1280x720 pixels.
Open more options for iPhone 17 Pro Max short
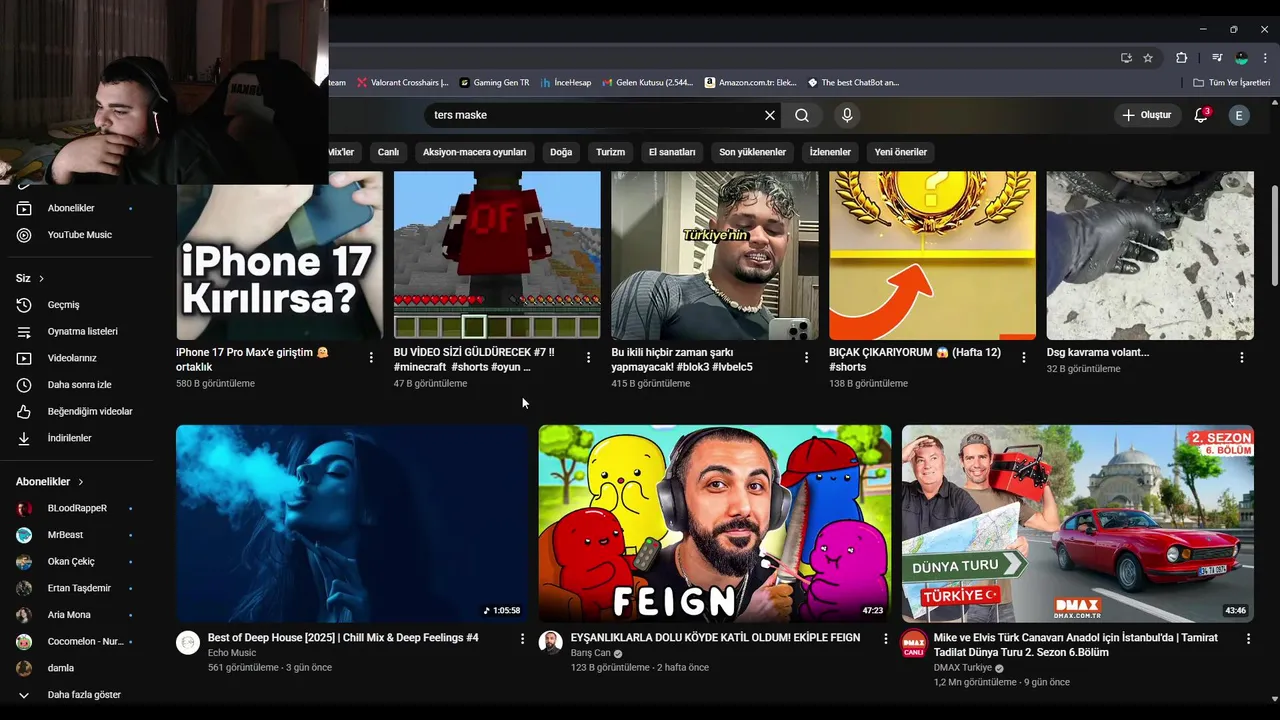tap(371, 357)
